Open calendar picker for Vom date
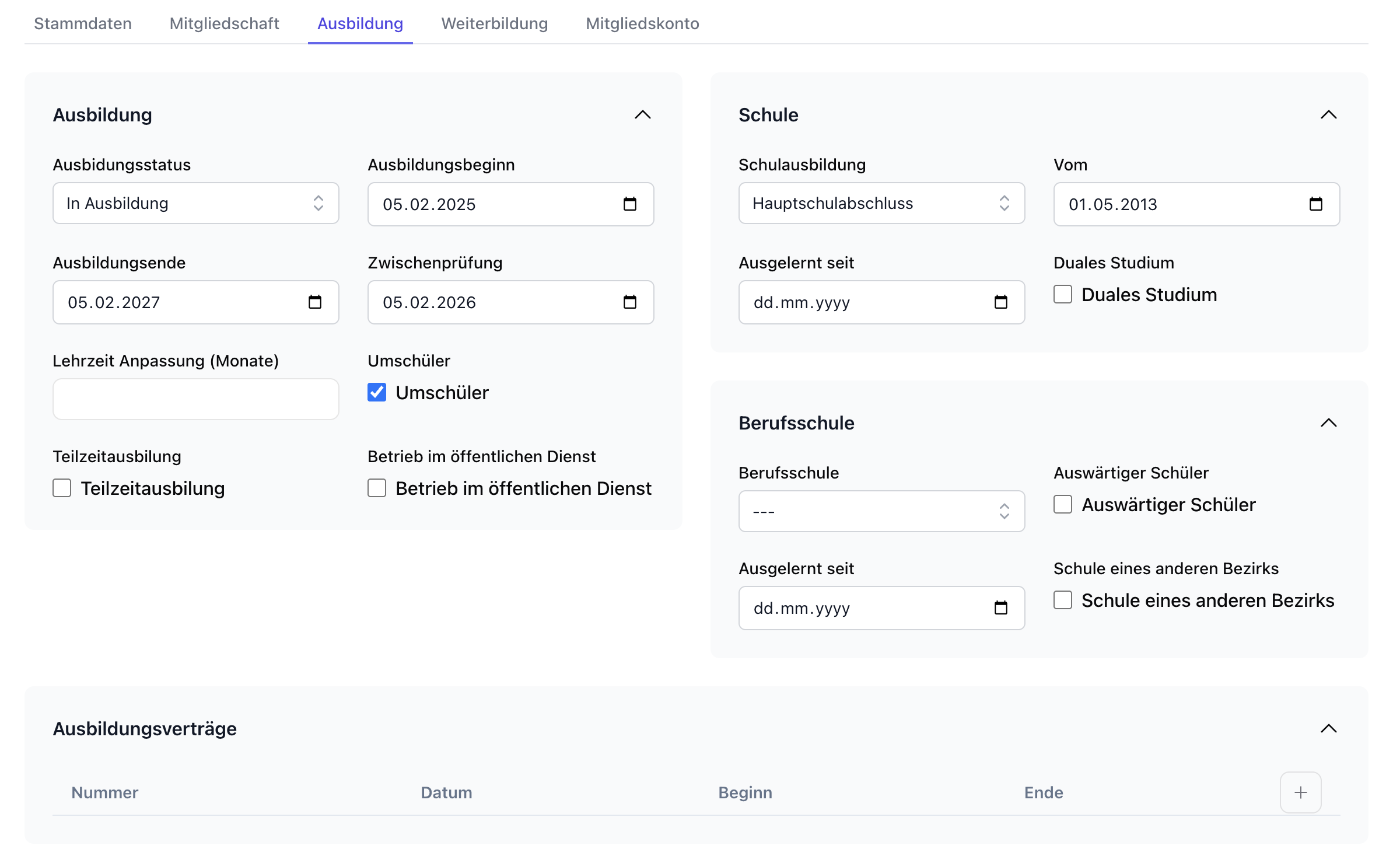This screenshot has width=1400, height=866. pos(1315,204)
